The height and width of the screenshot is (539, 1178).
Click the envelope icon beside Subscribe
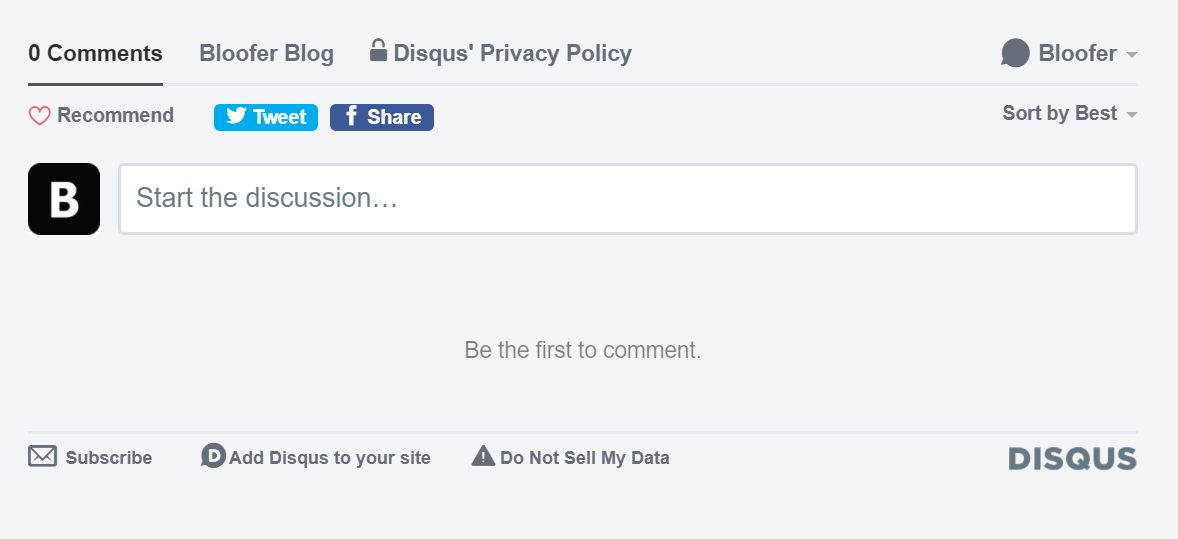click(x=42, y=457)
